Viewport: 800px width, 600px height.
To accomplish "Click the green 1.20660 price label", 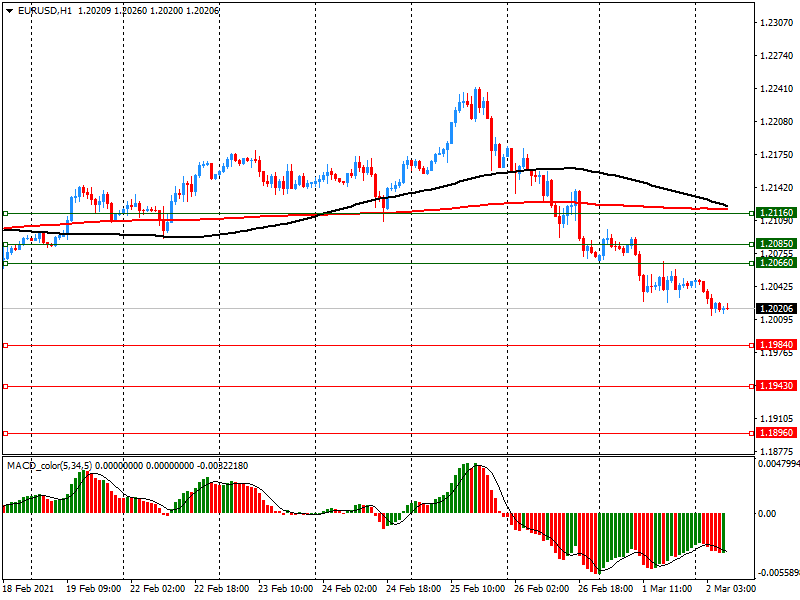I will click(776, 263).
